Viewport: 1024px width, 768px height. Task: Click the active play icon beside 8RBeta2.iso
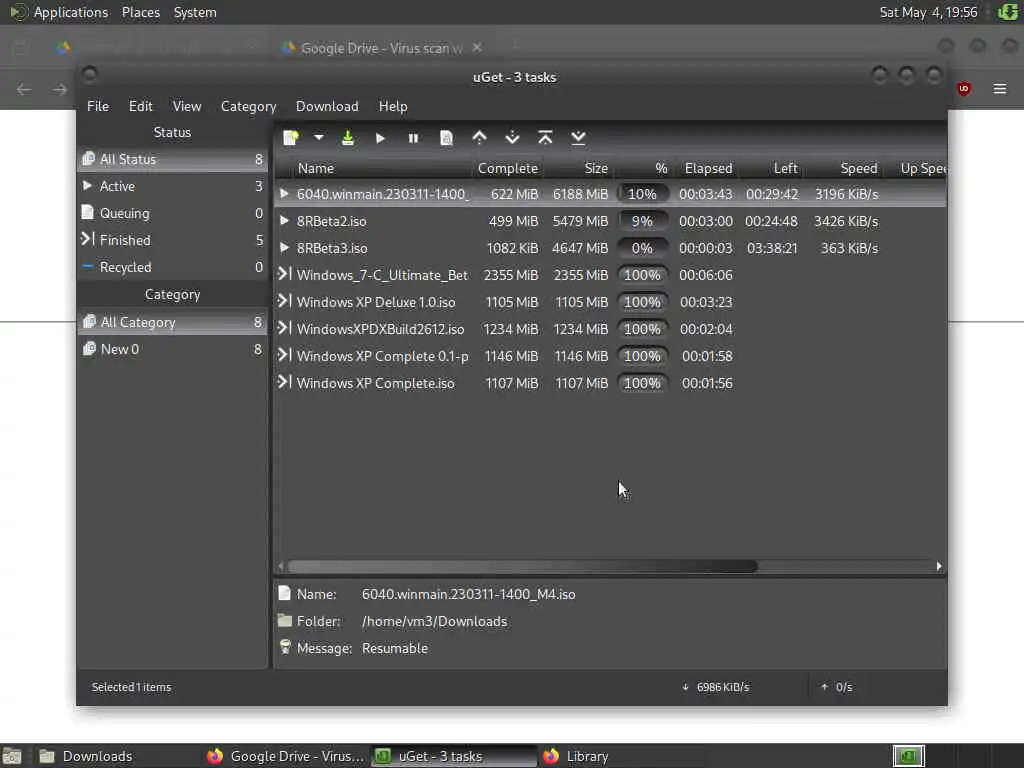pos(284,221)
